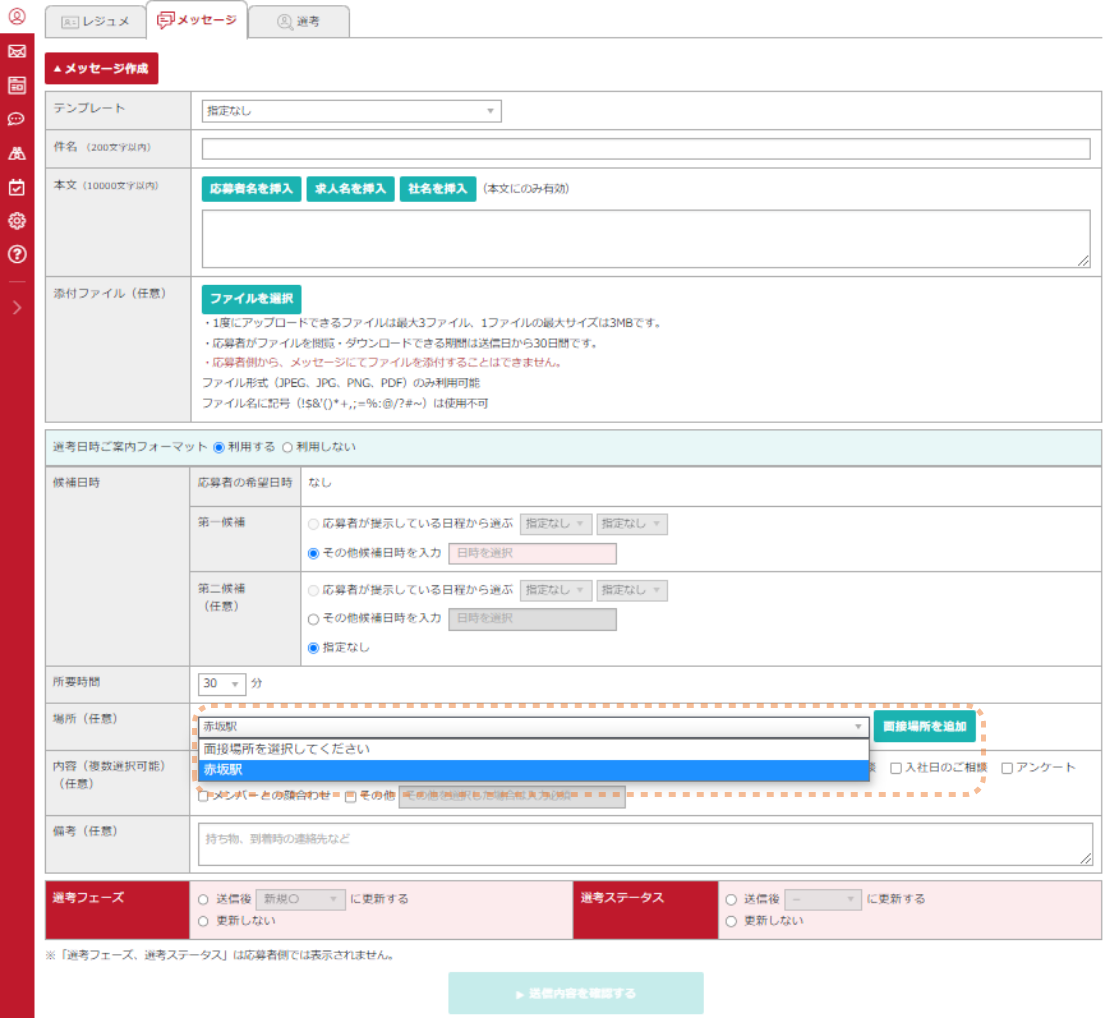Image resolution: width=1110 pixels, height=1018 pixels.
Task: Open the 所要時間 30 minute dropdown
Action: [223, 684]
